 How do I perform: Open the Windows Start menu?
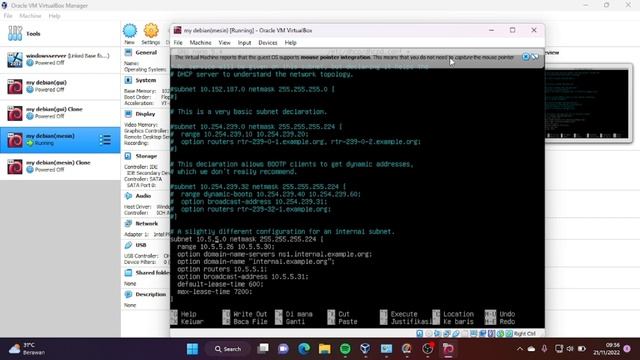pos(192,349)
